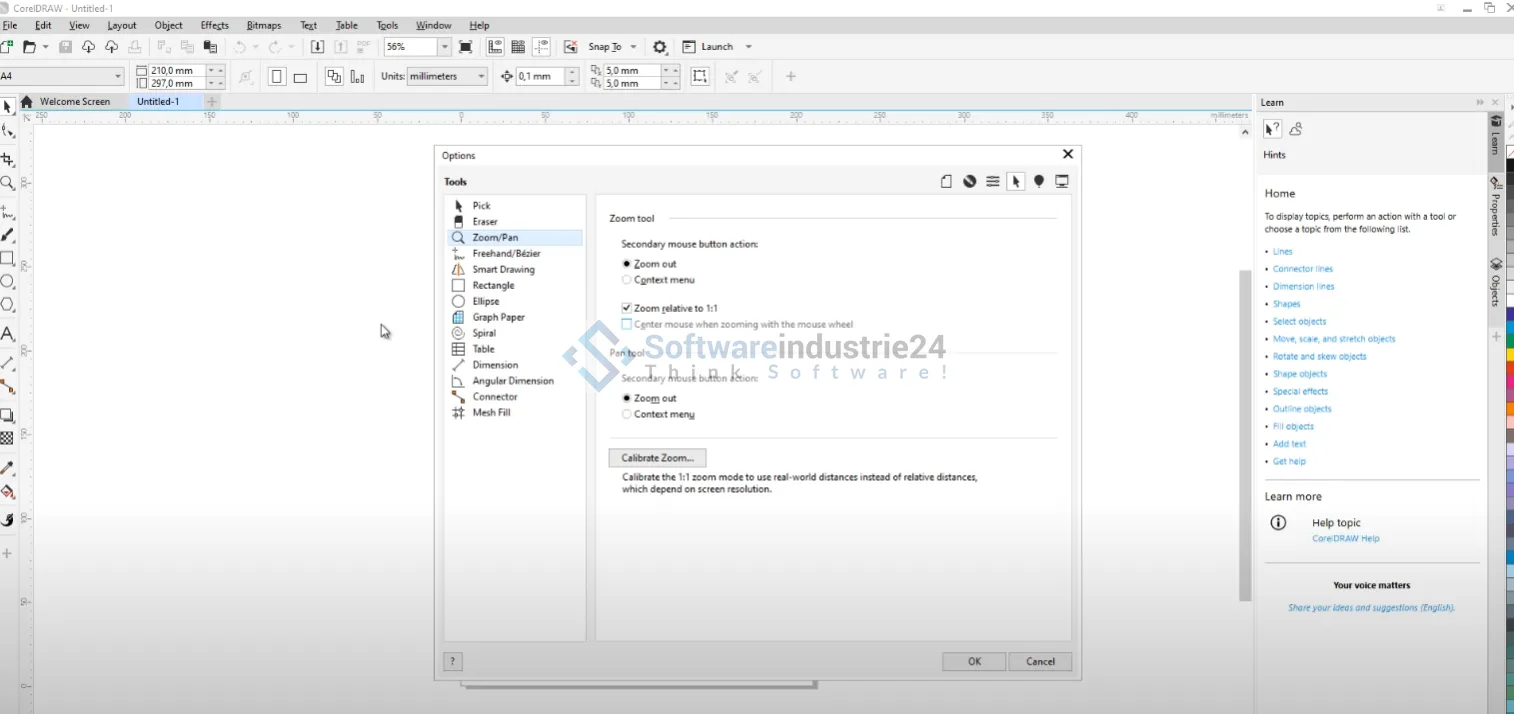Open the Effects menu

click(x=214, y=25)
